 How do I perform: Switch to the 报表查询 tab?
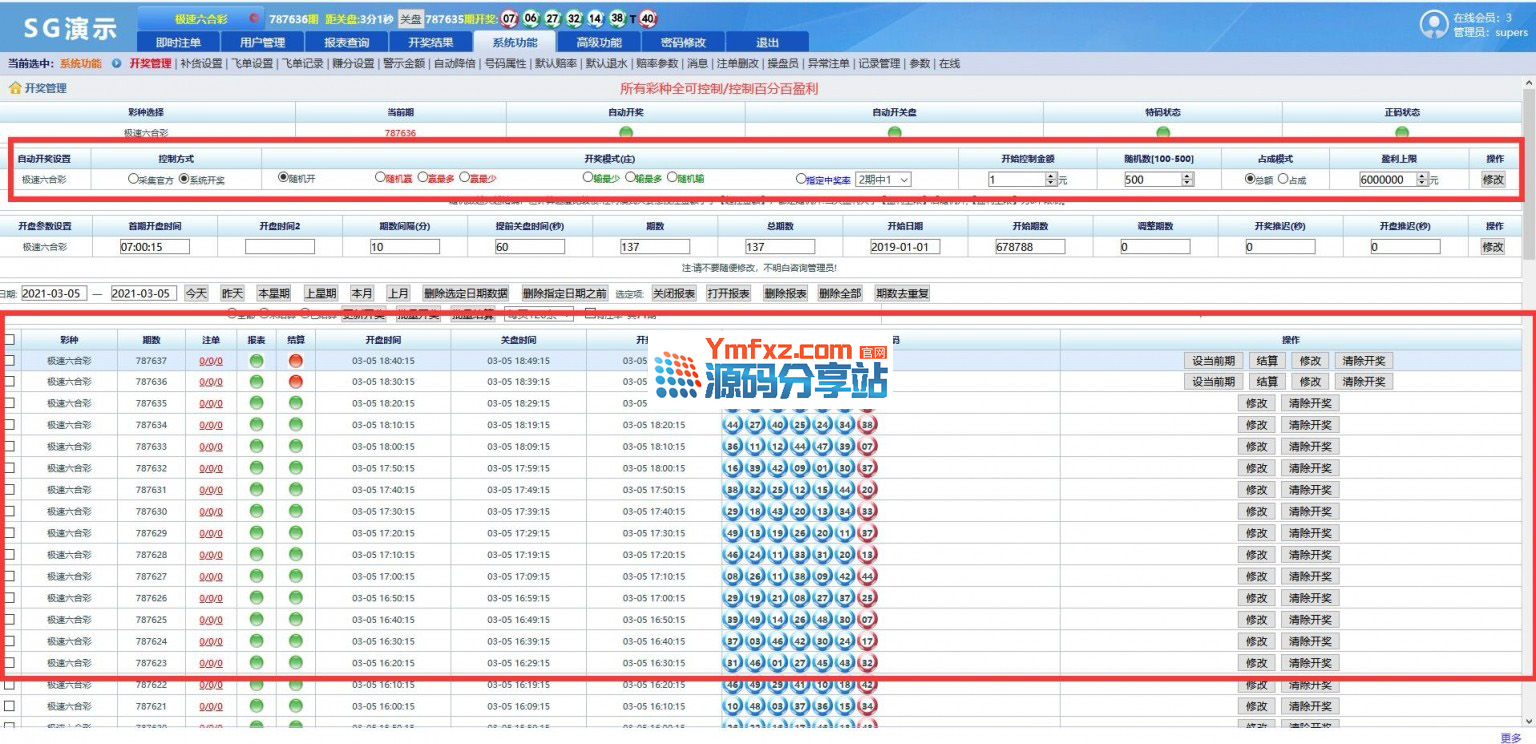(346, 42)
